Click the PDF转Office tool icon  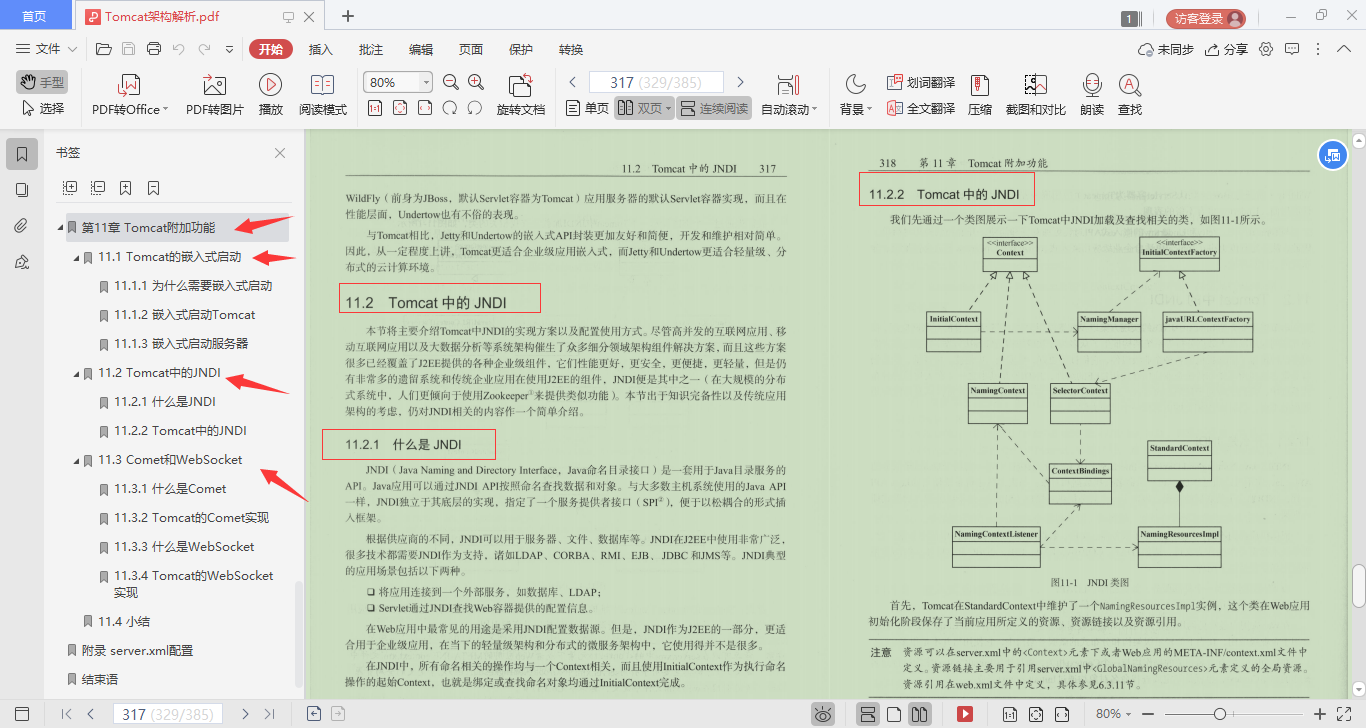(128, 95)
